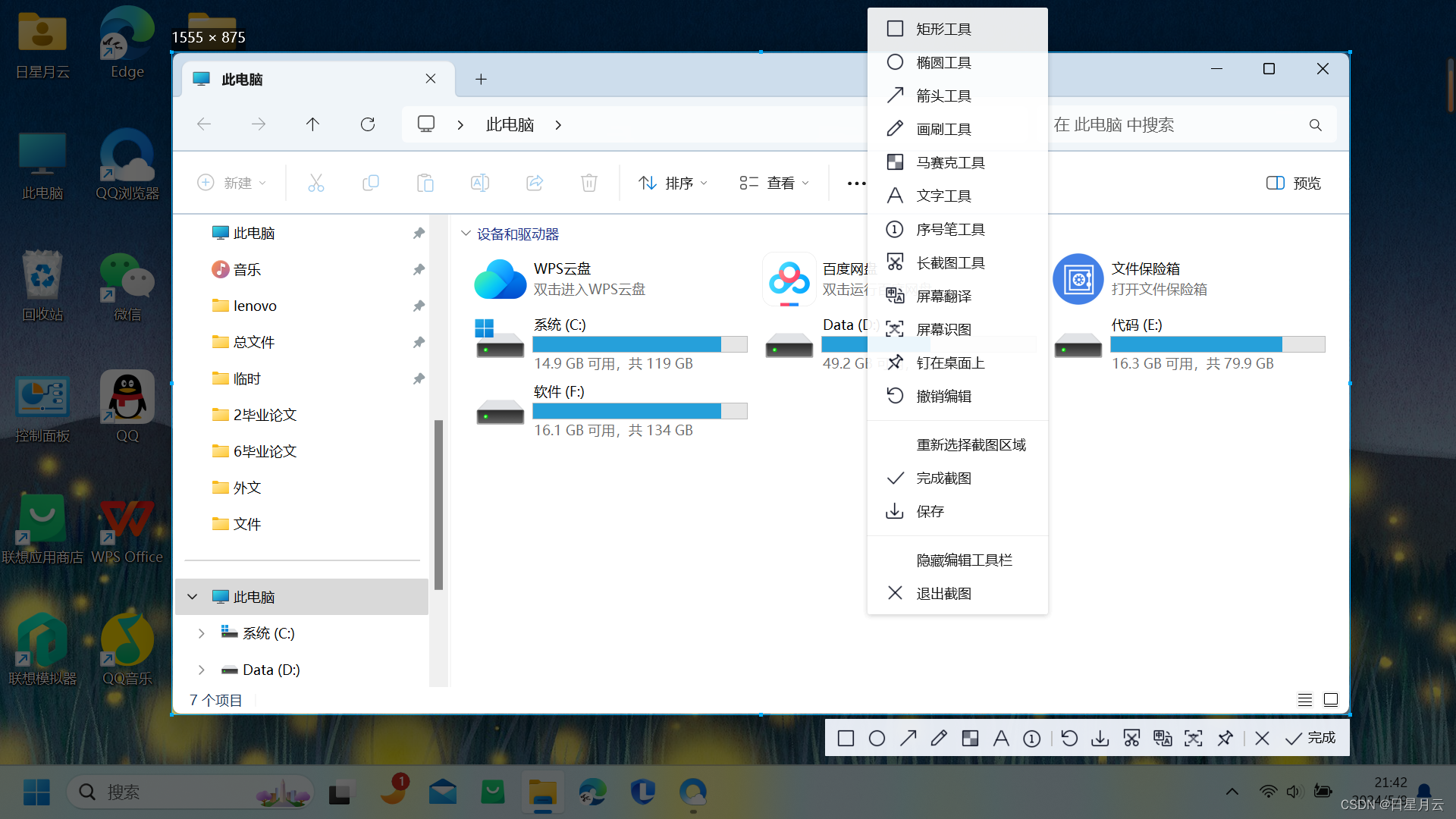Click the Done button to finish screenshot
1456x819 pixels.
tap(1310, 738)
